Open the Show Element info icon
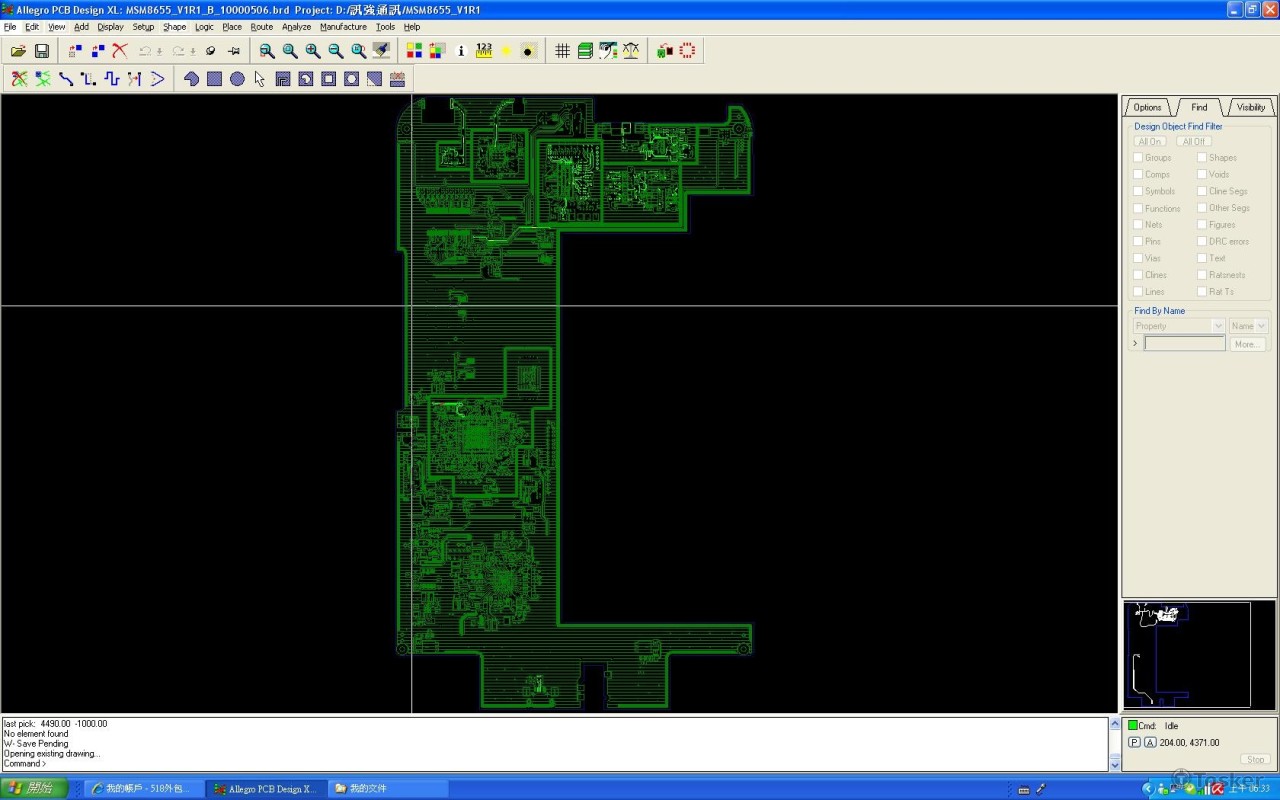The width and height of the screenshot is (1280, 800). (x=461, y=51)
